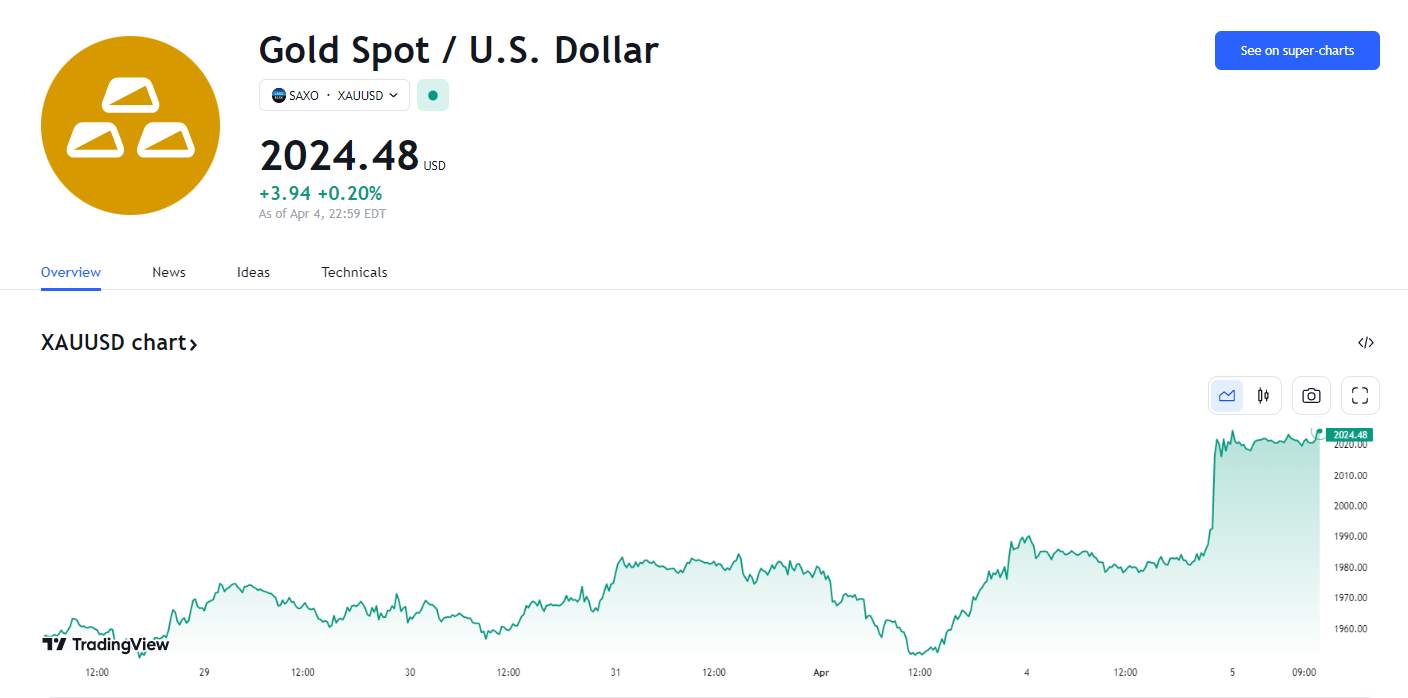Click See on super-charts button

(1297, 50)
